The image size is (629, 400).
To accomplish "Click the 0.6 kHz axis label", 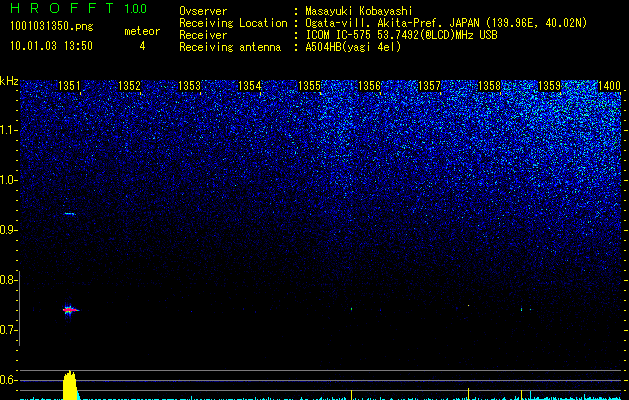I will 8,380.
